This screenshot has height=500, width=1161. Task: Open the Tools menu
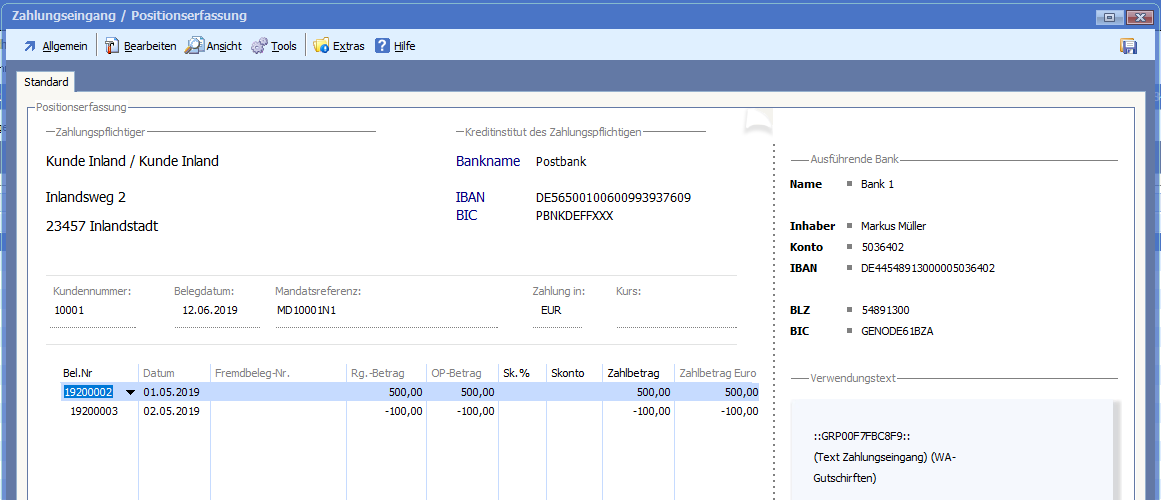(273, 46)
